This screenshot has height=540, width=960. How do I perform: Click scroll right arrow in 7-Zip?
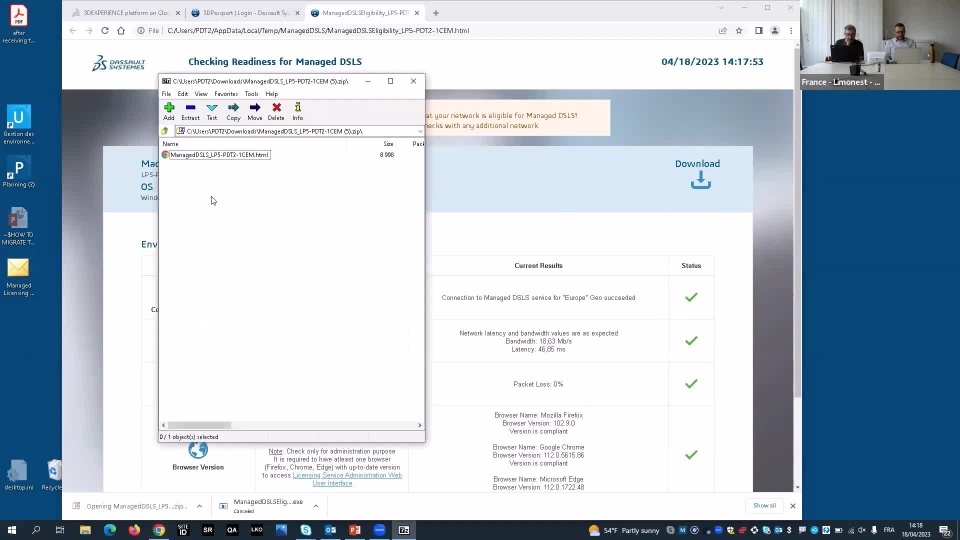[420, 425]
